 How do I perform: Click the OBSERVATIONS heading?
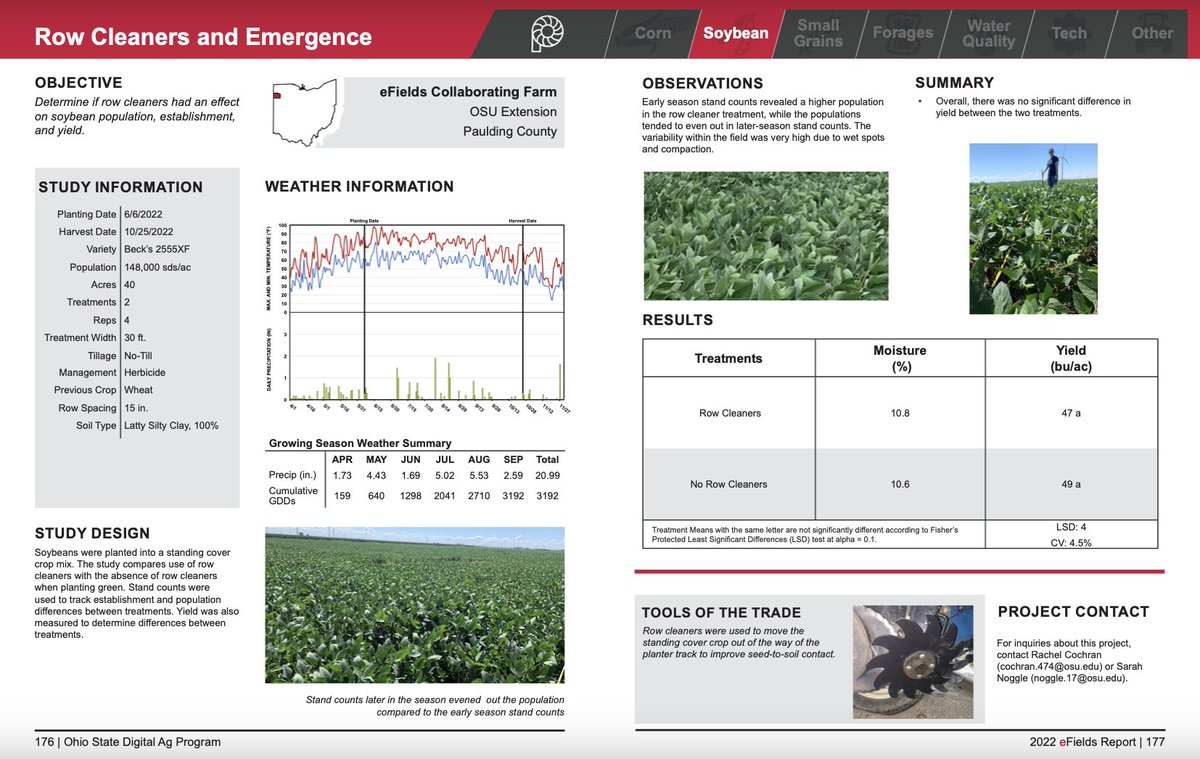[x=702, y=83]
